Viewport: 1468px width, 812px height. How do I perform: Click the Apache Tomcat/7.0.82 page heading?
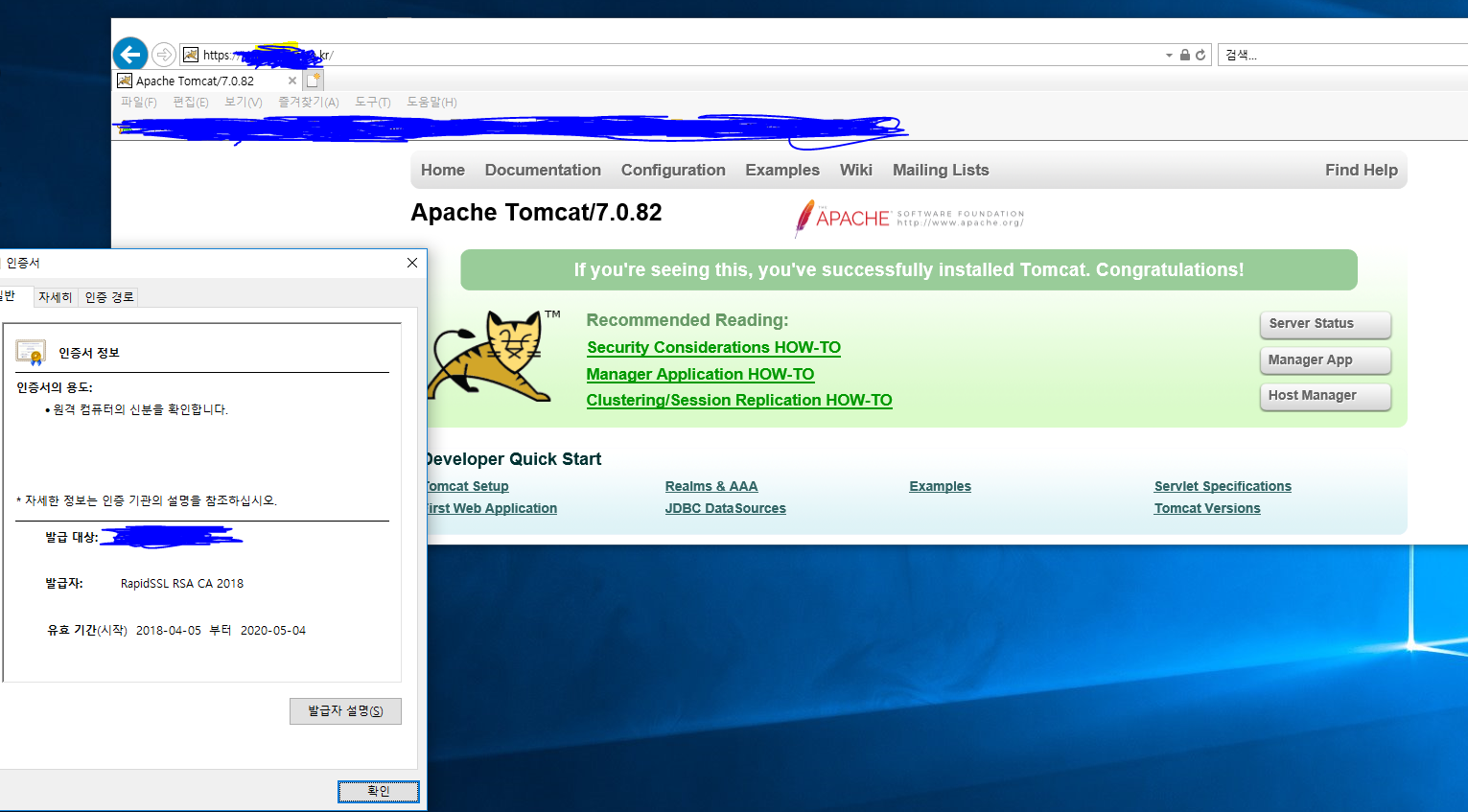coord(536,212)
